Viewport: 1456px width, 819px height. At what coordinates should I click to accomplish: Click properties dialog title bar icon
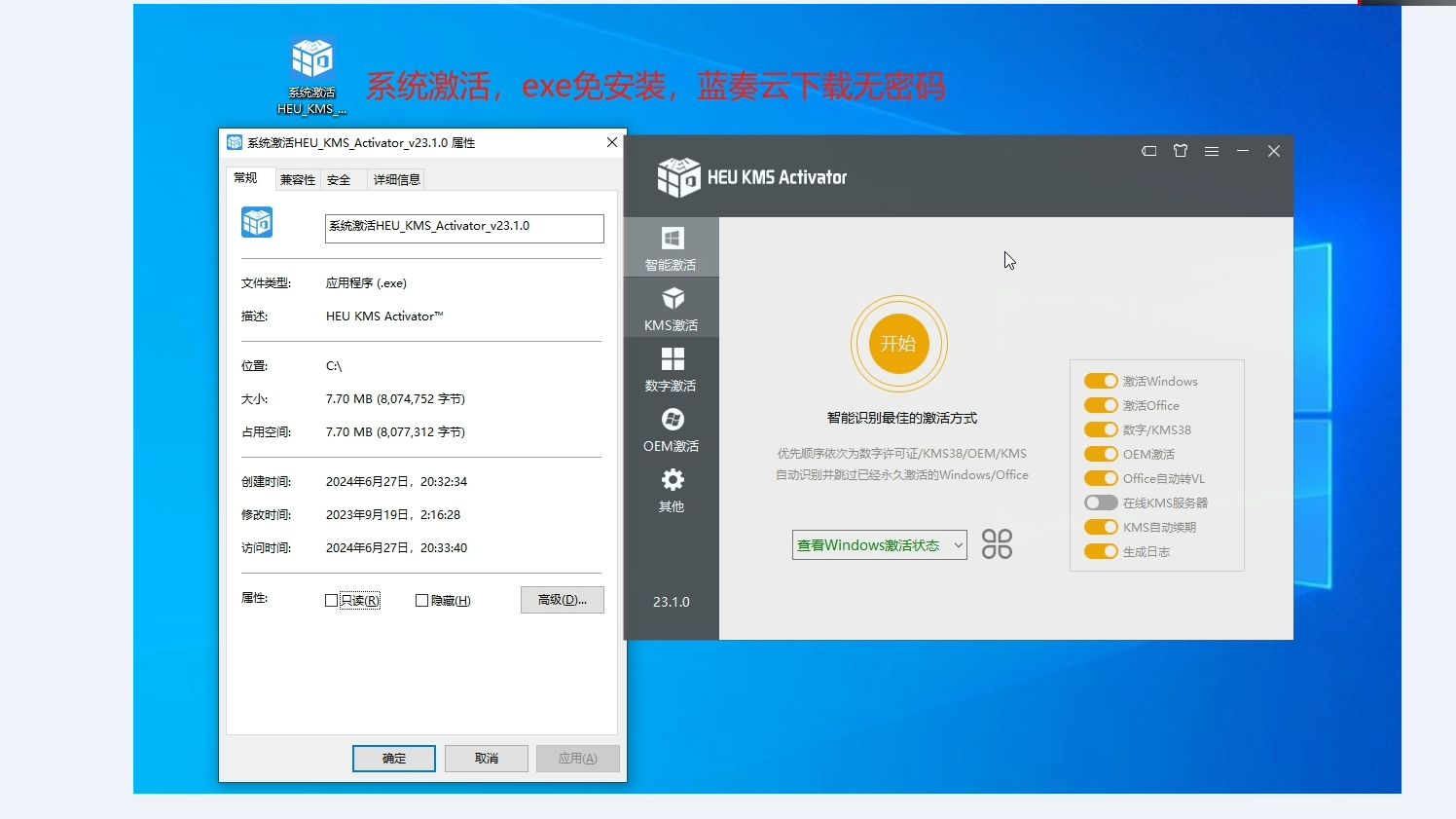[x=235, y=142]
